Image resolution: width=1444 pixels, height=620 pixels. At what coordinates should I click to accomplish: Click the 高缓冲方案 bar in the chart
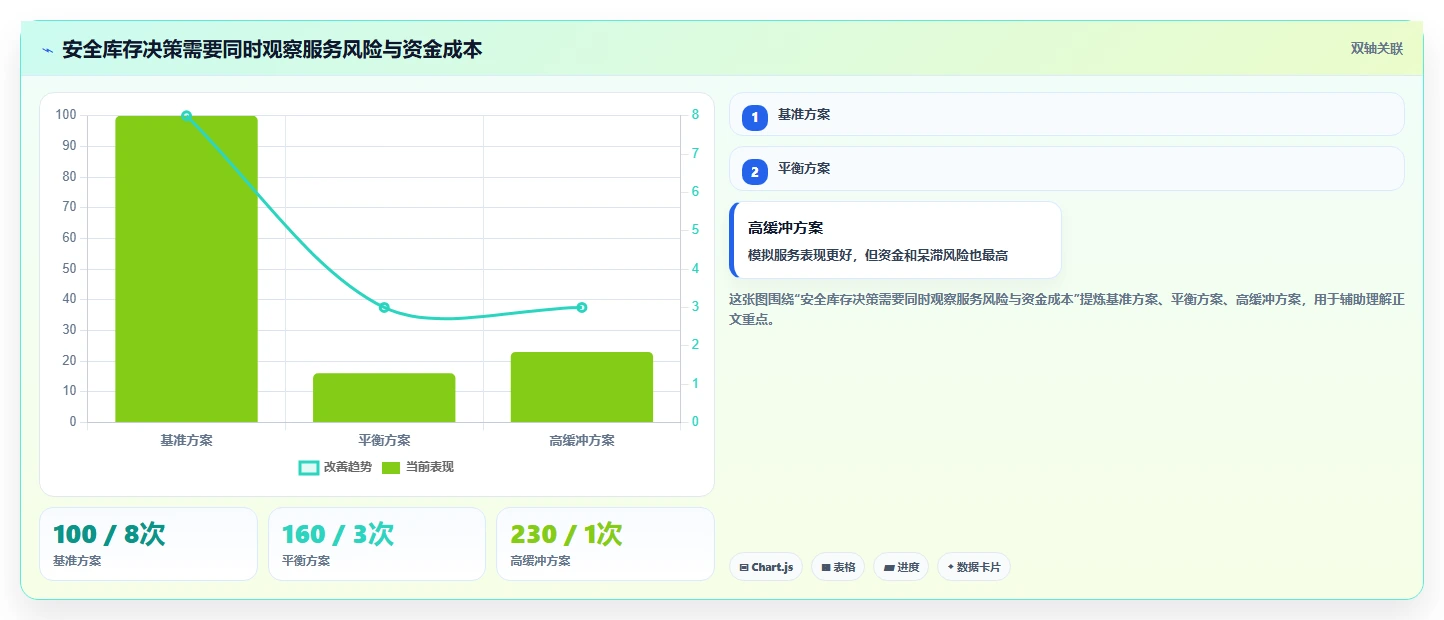[582, 387]
